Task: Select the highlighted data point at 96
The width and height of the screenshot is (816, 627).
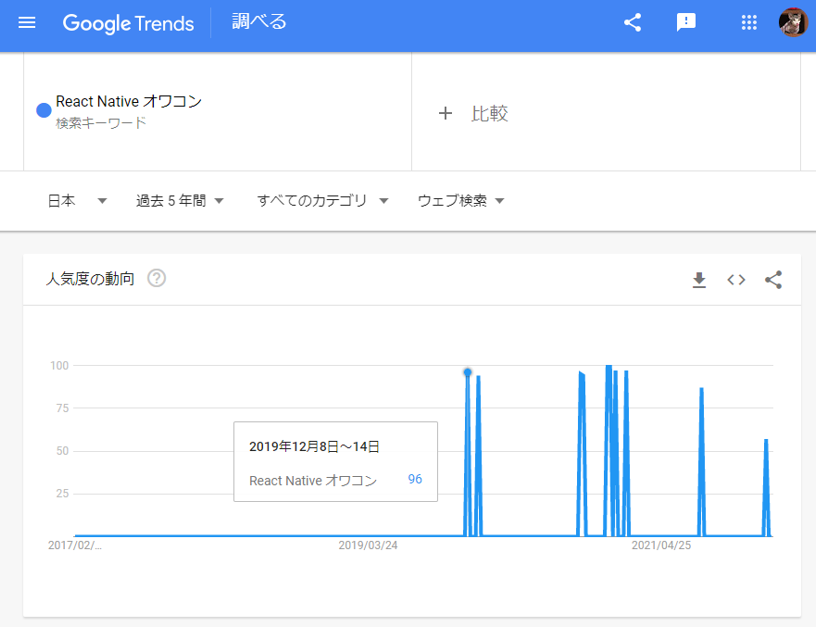Action: point(467,373)
